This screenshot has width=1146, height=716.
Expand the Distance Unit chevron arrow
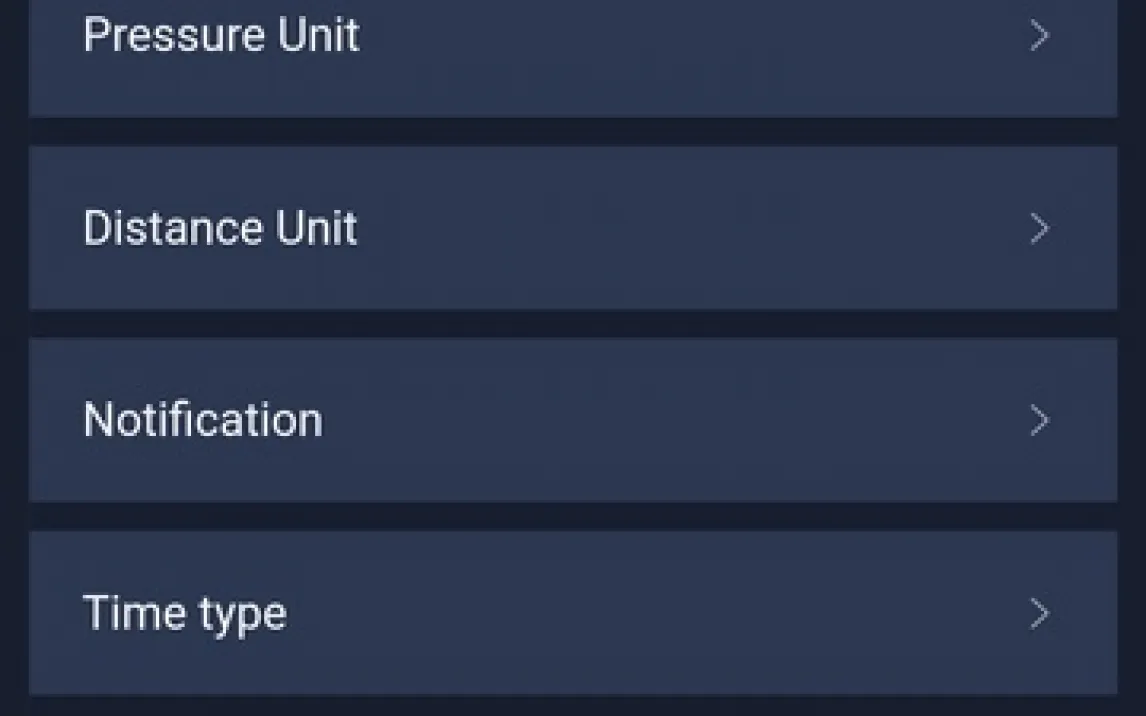tap(1040, 229)
